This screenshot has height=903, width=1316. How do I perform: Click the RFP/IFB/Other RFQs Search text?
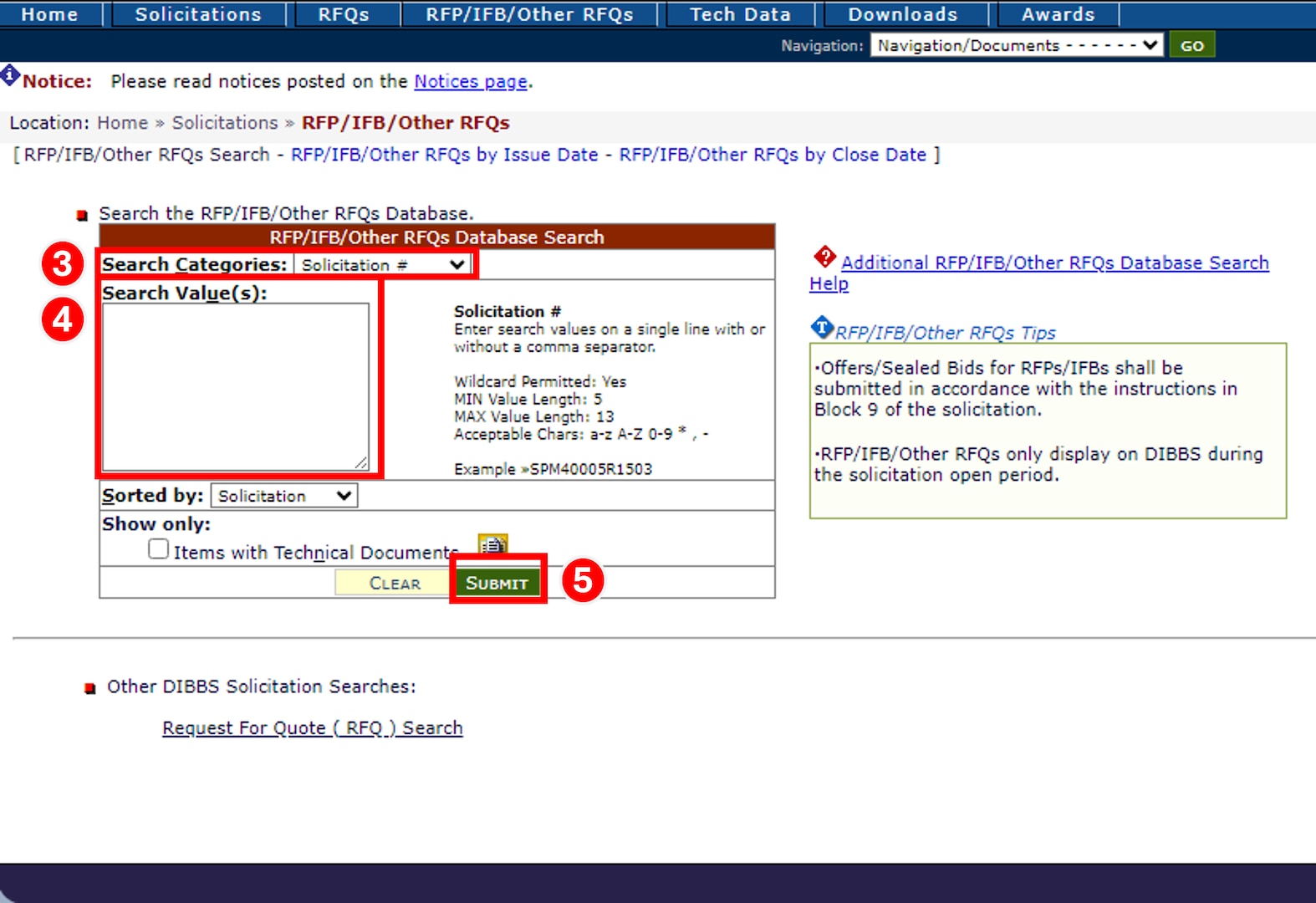146,155
